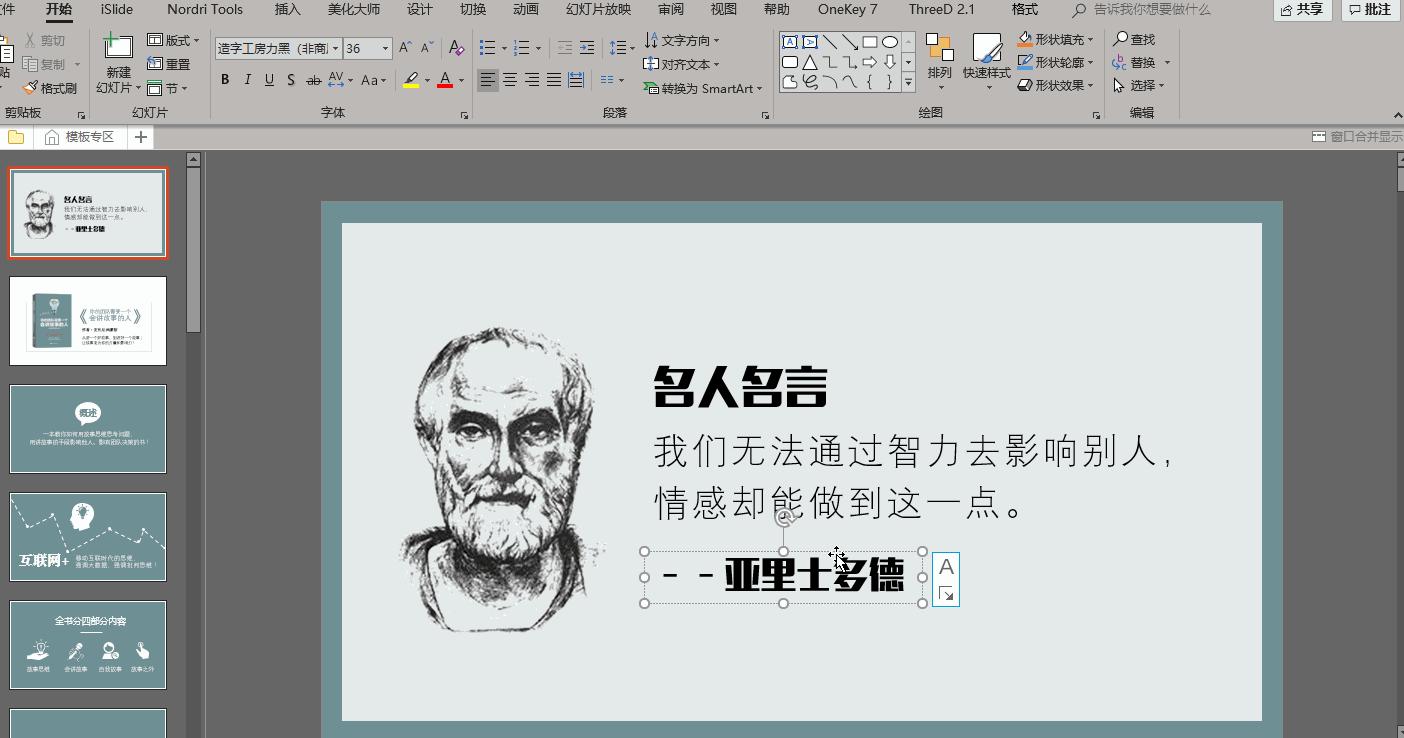Toggle center text alignment

pyautogui.click(x=510, y=80)
